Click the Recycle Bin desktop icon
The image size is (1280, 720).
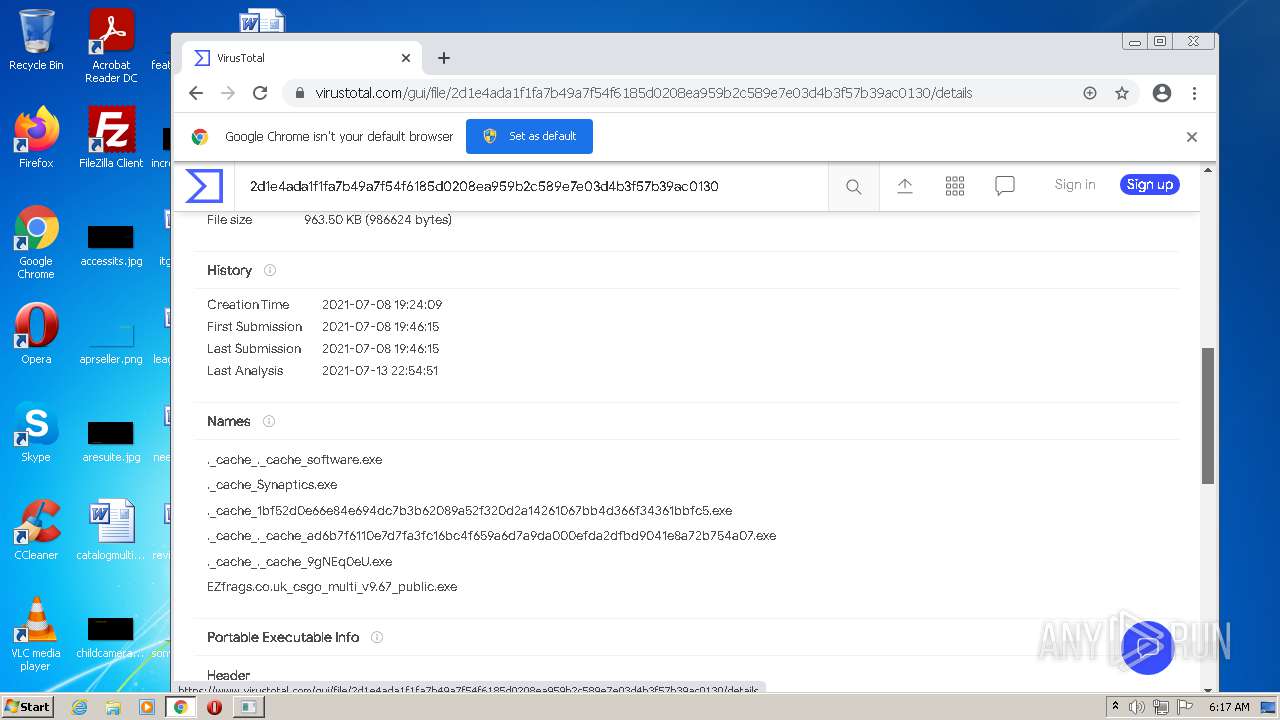click(x=36, y=41)
